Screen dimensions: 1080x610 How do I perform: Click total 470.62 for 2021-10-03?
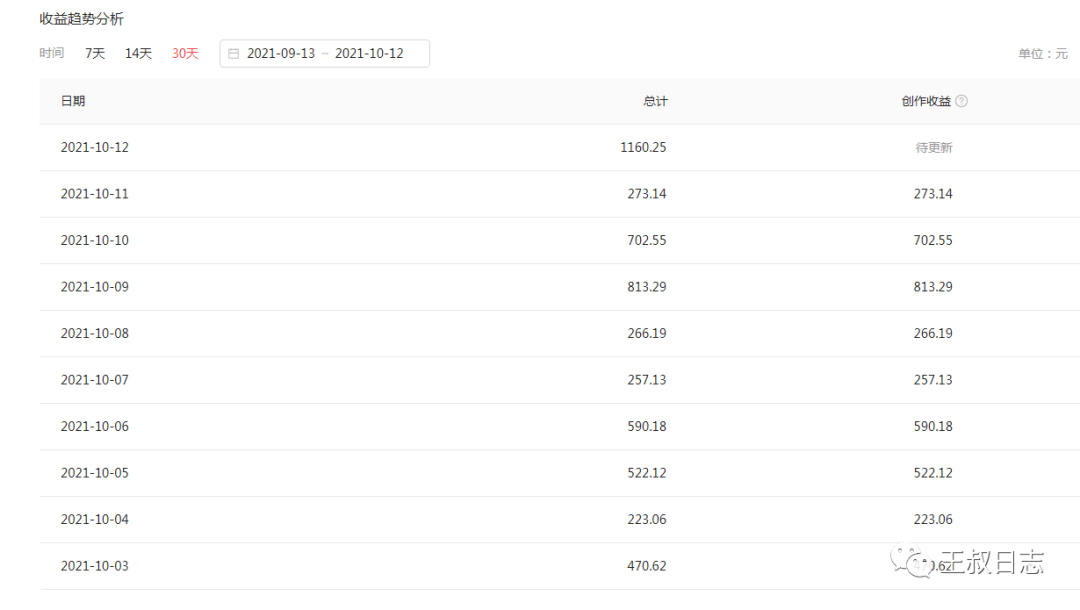647,566
